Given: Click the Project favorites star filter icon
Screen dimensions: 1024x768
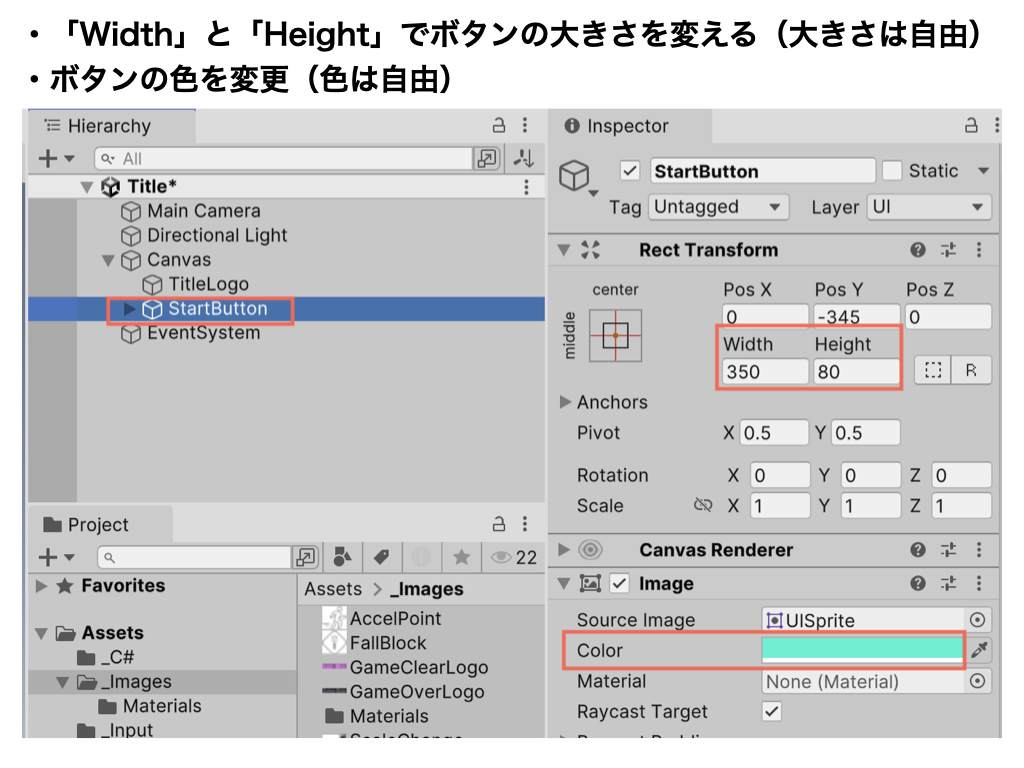Looking at the screenshot, I should (461, 557).
